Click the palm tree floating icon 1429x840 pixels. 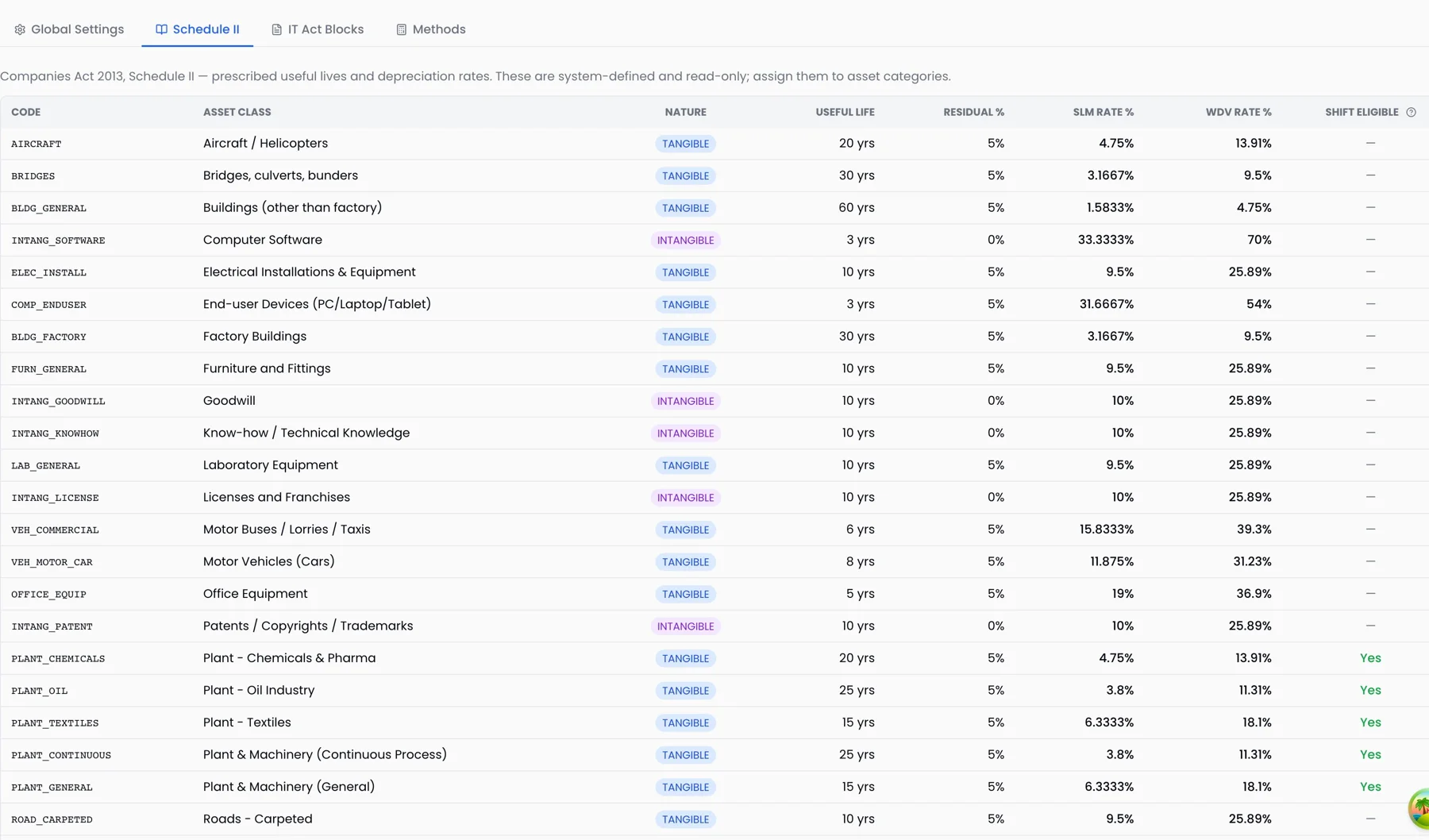(1419, 807)
